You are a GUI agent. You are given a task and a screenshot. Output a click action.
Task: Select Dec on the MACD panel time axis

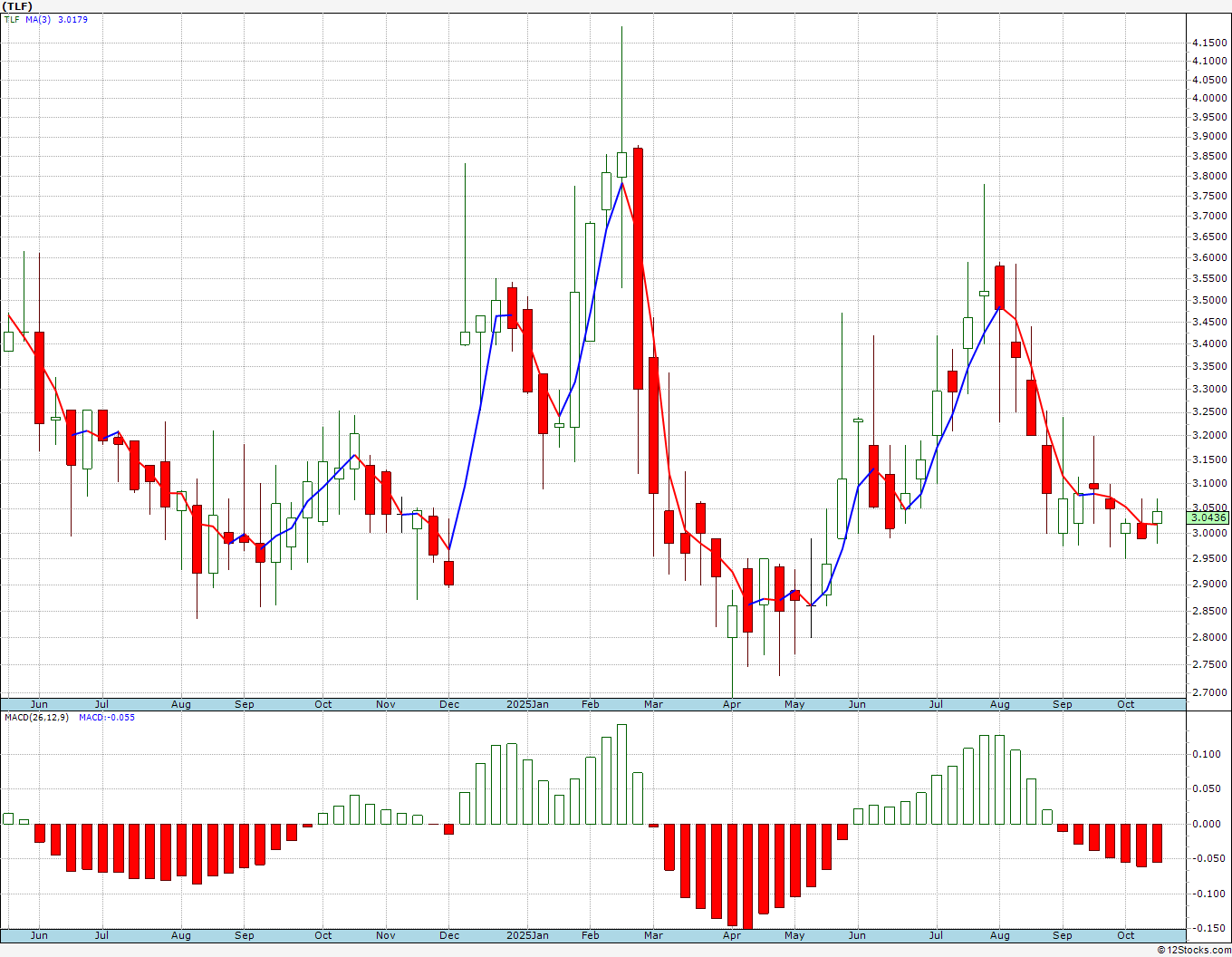[x=449, y=935]
